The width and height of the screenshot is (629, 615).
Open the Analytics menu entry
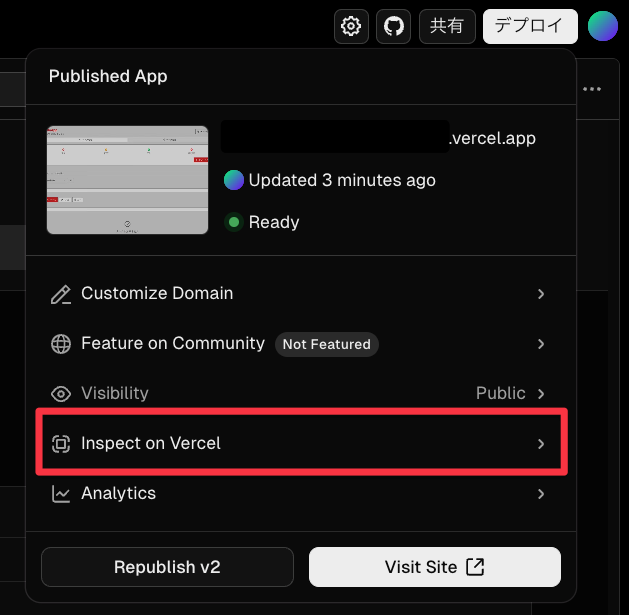pos(301,493)
